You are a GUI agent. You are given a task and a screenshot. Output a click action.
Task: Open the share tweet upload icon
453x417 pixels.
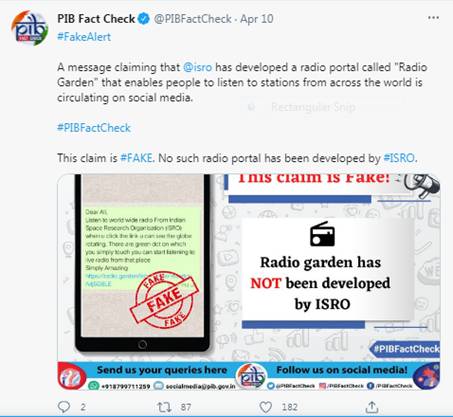(x=372, y=407)
